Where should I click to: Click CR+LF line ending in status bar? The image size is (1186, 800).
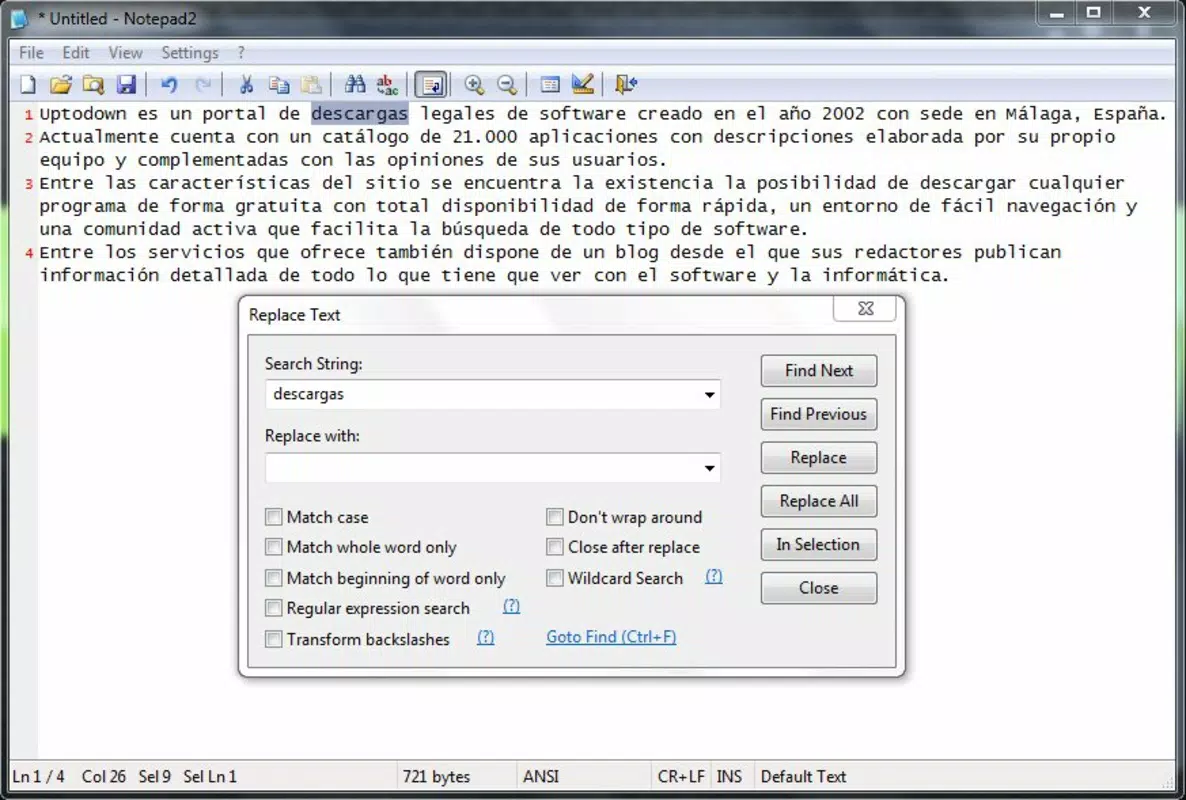point(681,777)
